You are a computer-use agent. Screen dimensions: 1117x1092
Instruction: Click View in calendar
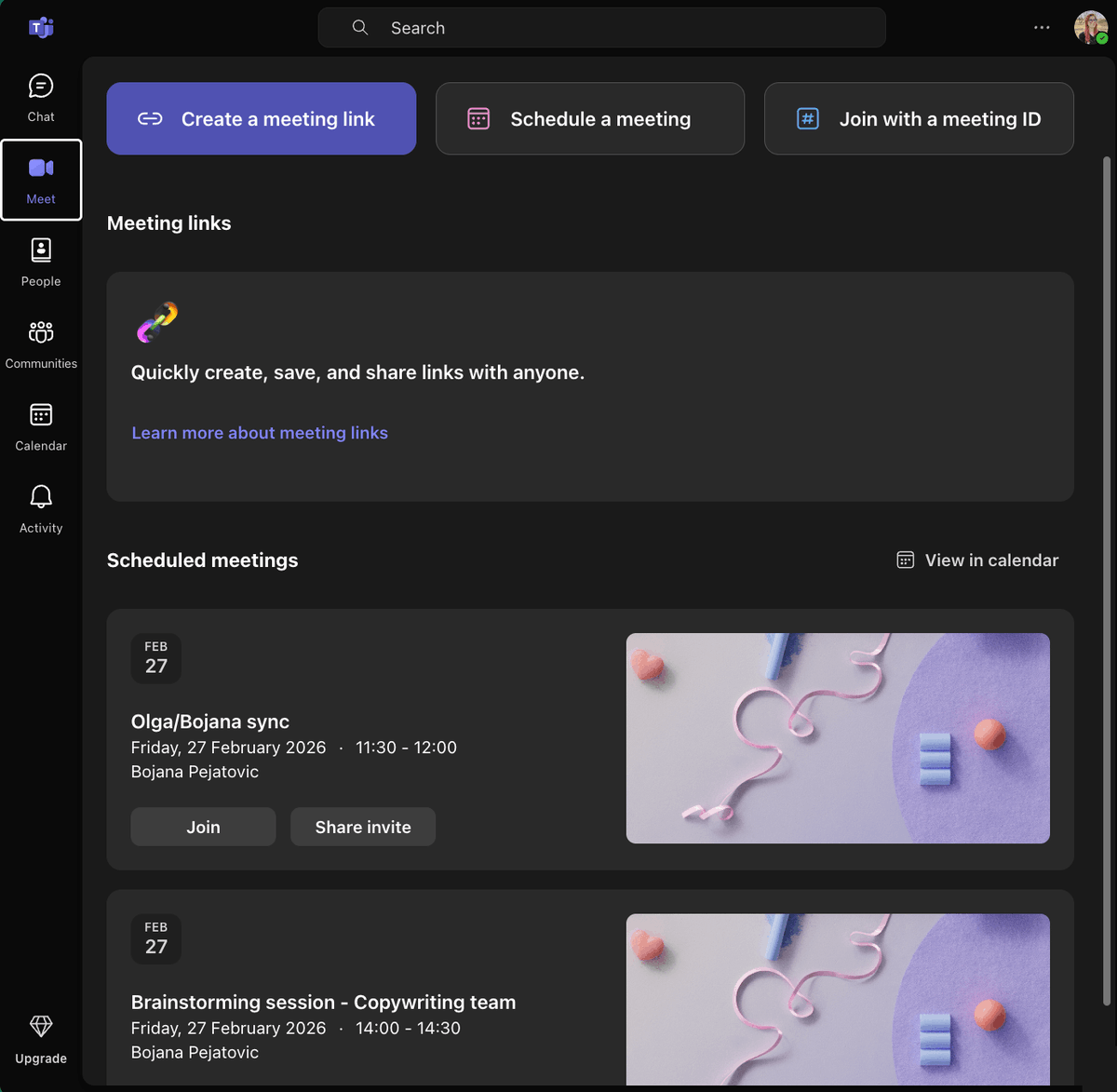click(992, 559)
